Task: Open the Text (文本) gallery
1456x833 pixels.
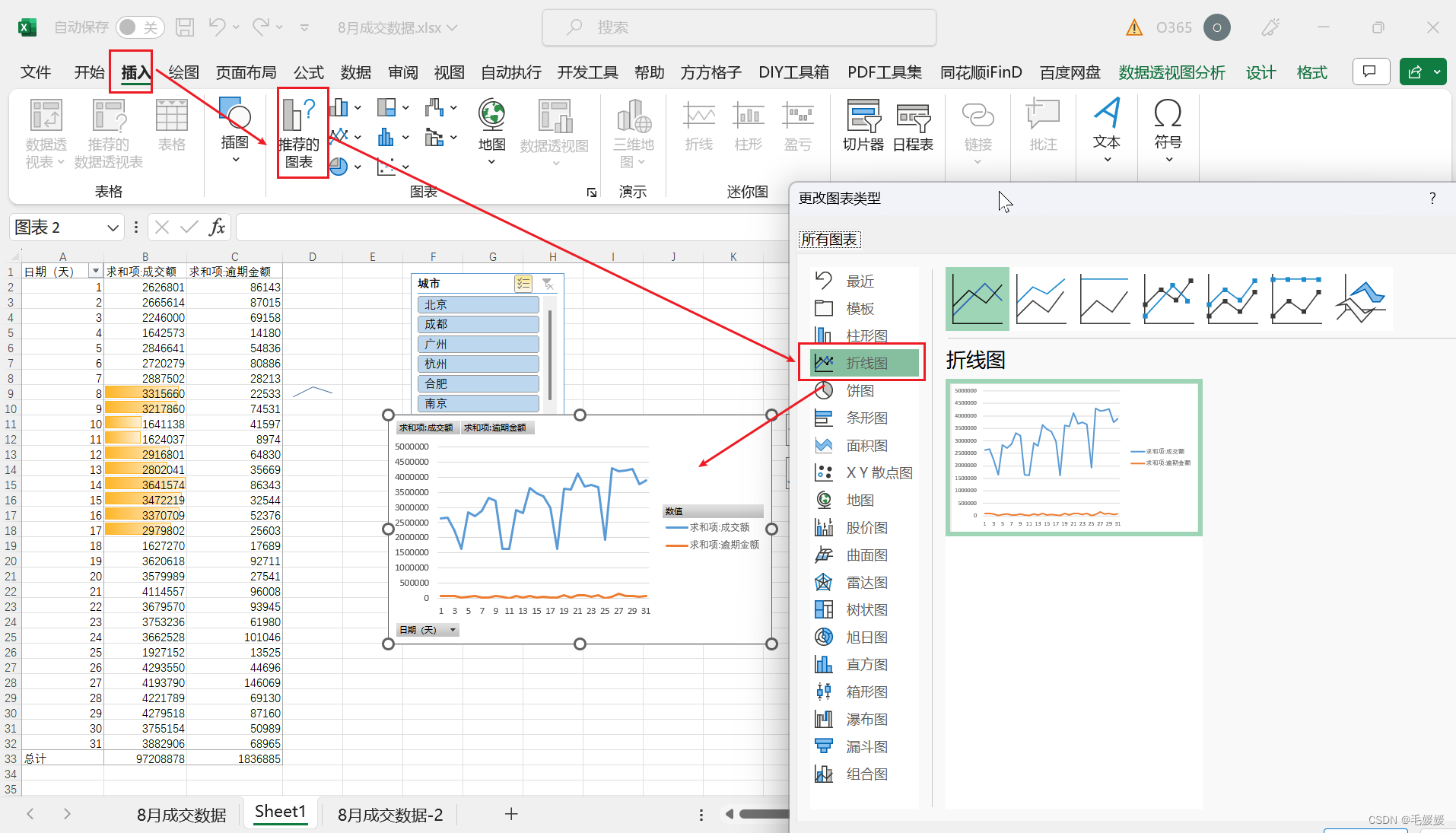Action: [1107, 129]
